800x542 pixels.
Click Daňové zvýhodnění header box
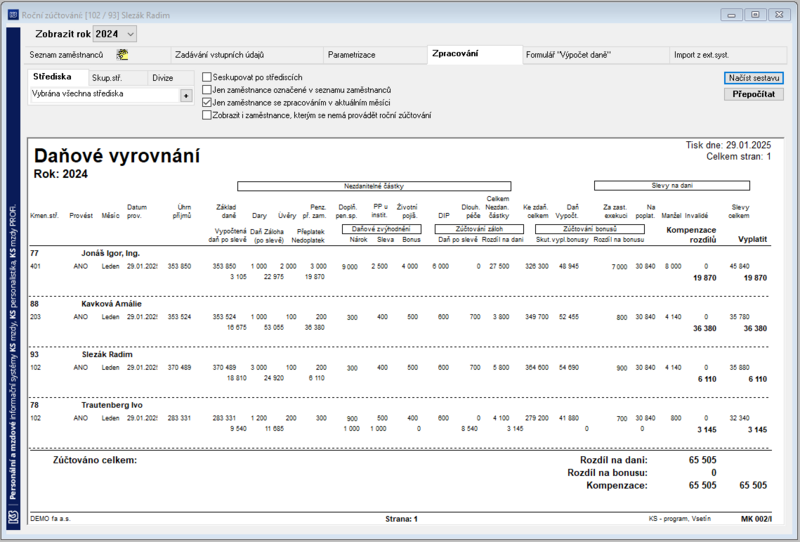[381, 229]
